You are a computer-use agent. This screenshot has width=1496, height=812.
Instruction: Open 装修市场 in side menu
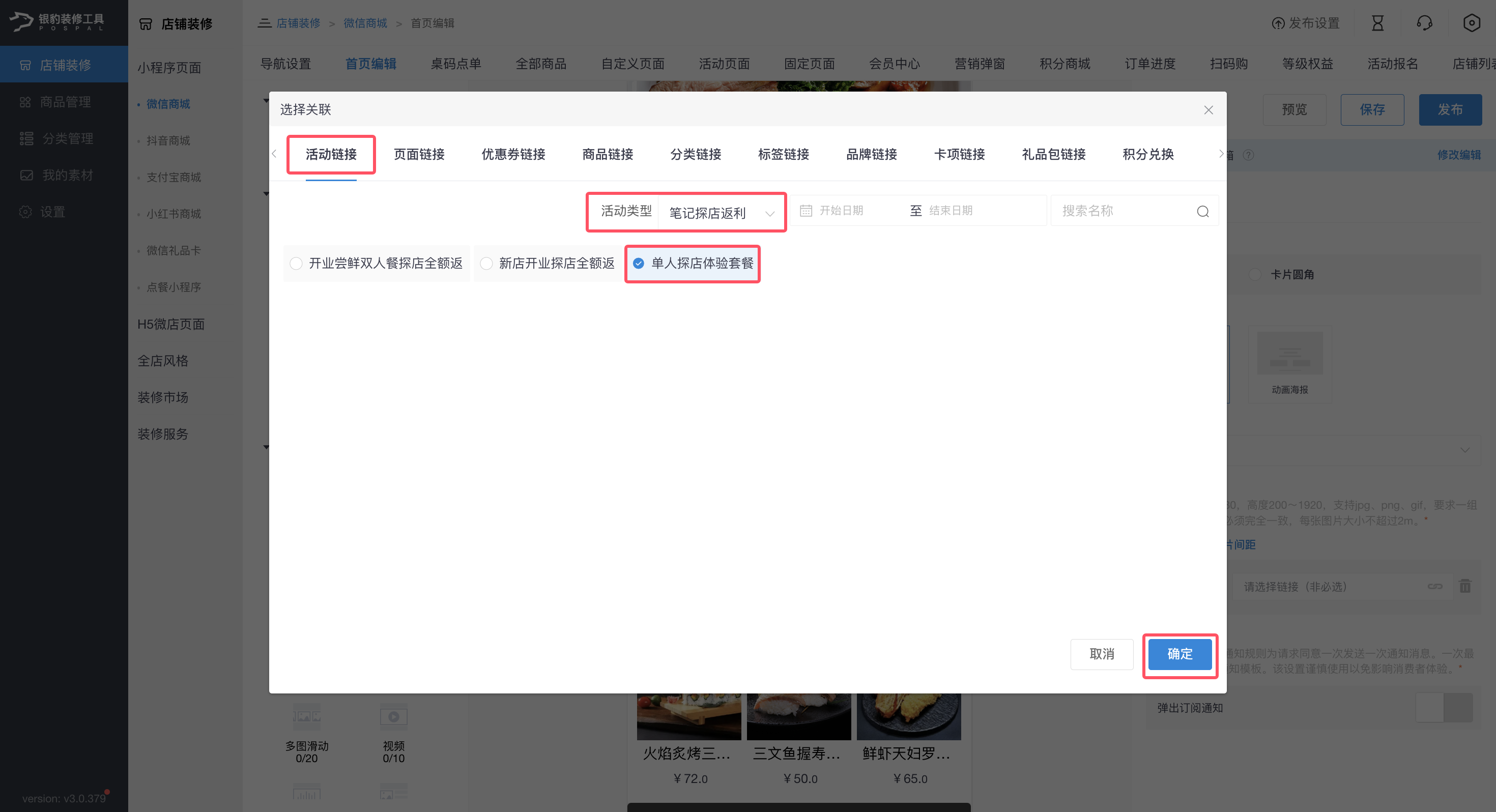(163, 397)
